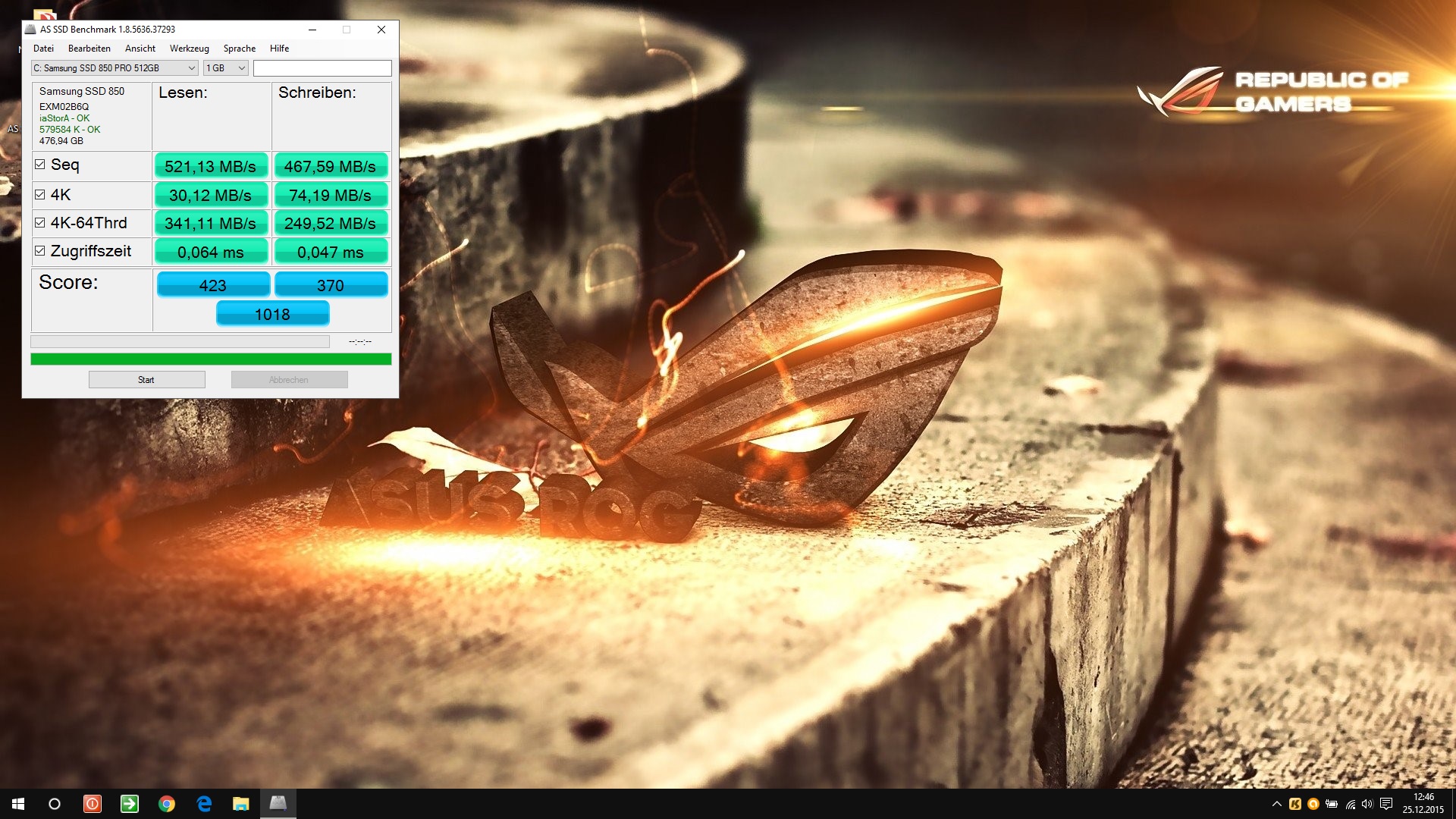The image size is (1456, 819).
Task: Open the Werkzeug menu
Action: [189, 49]
